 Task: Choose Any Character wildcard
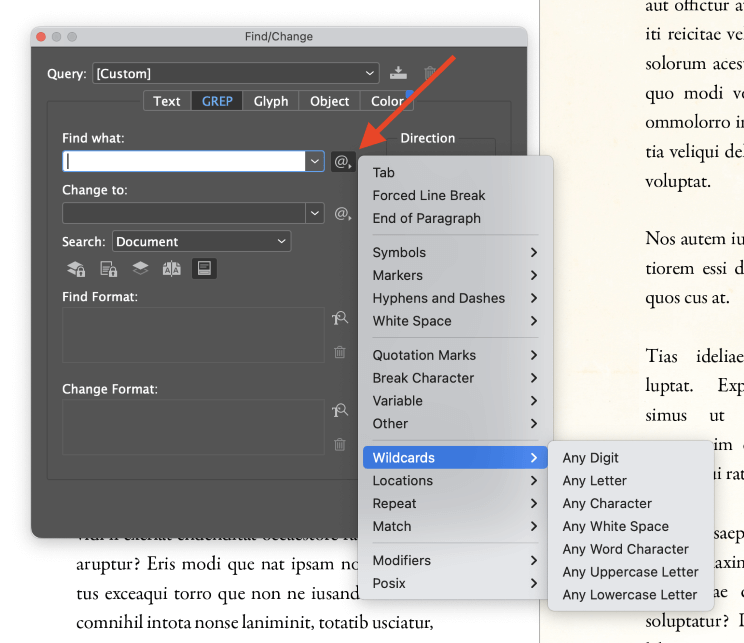click(631, 503)
